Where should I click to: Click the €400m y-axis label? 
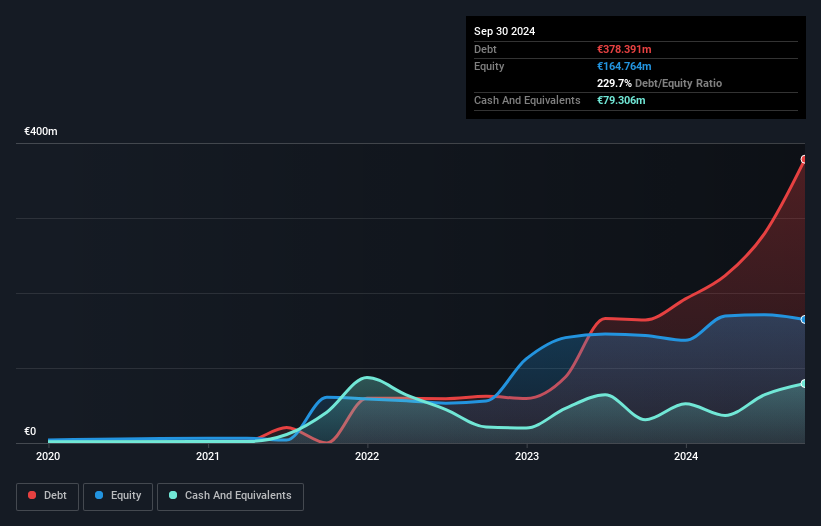click(x=41, y=131)
